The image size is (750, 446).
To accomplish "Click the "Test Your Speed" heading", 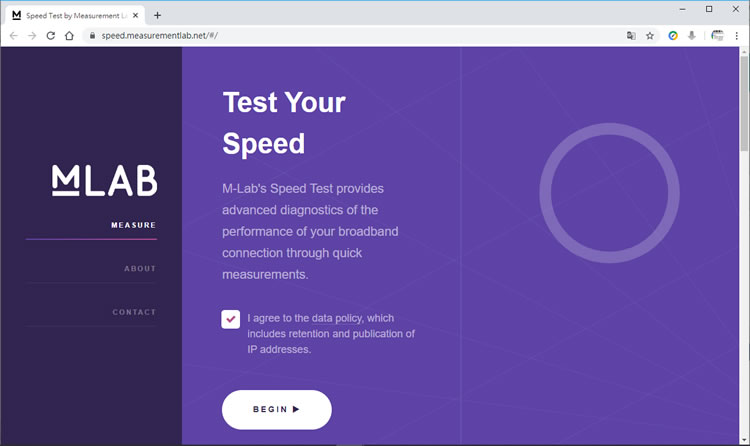I will point(284,123).
